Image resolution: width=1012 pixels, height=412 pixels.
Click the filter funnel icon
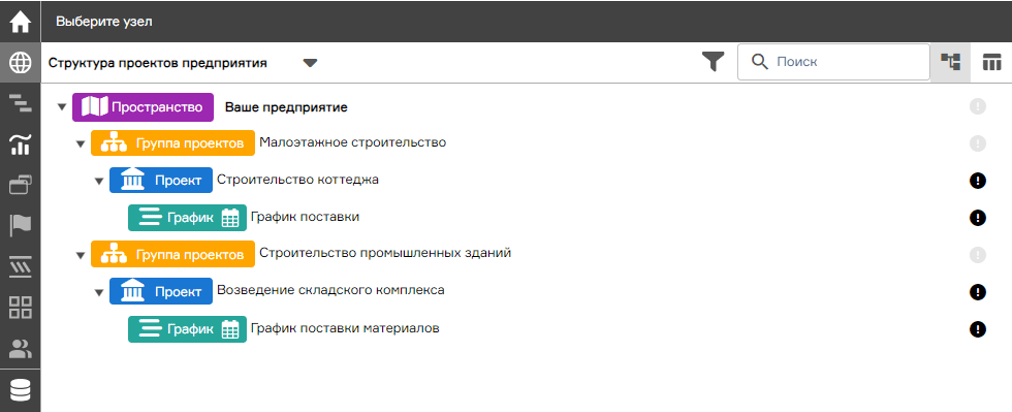712,62
